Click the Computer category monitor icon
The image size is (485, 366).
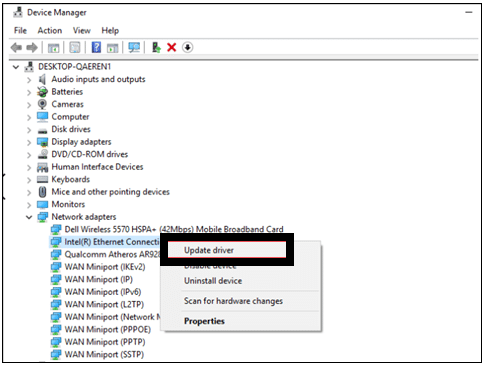pyautogui.click(x=42, y=117)
